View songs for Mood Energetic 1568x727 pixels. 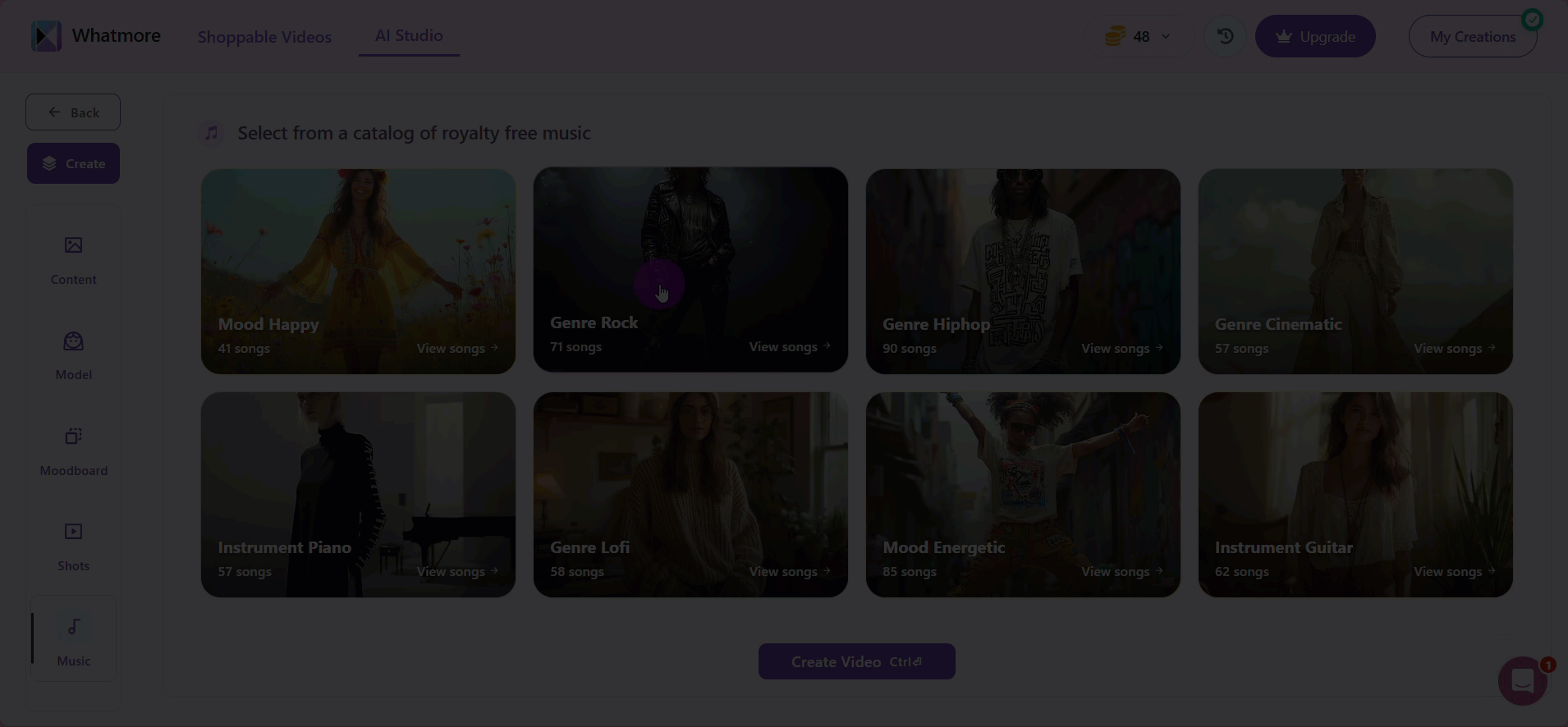pos(1121,572)
